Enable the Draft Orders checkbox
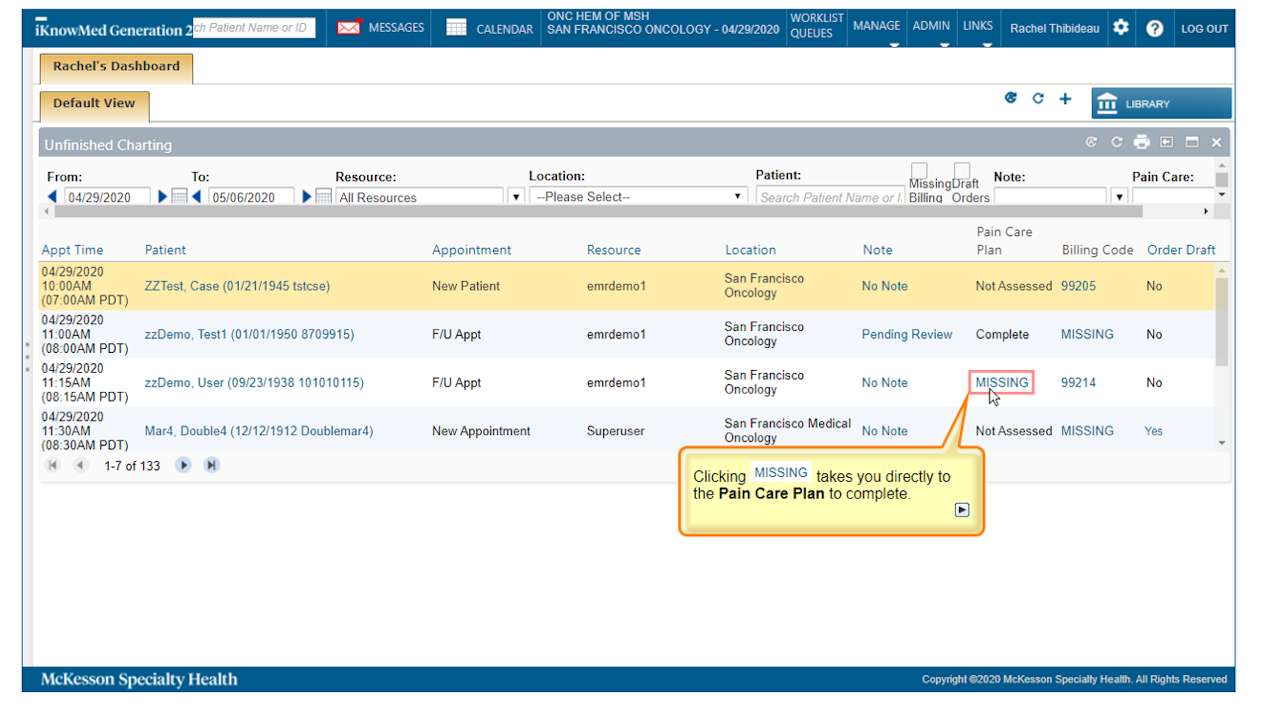This screenshot has width=1280, height=710. (x=961, y=171)
